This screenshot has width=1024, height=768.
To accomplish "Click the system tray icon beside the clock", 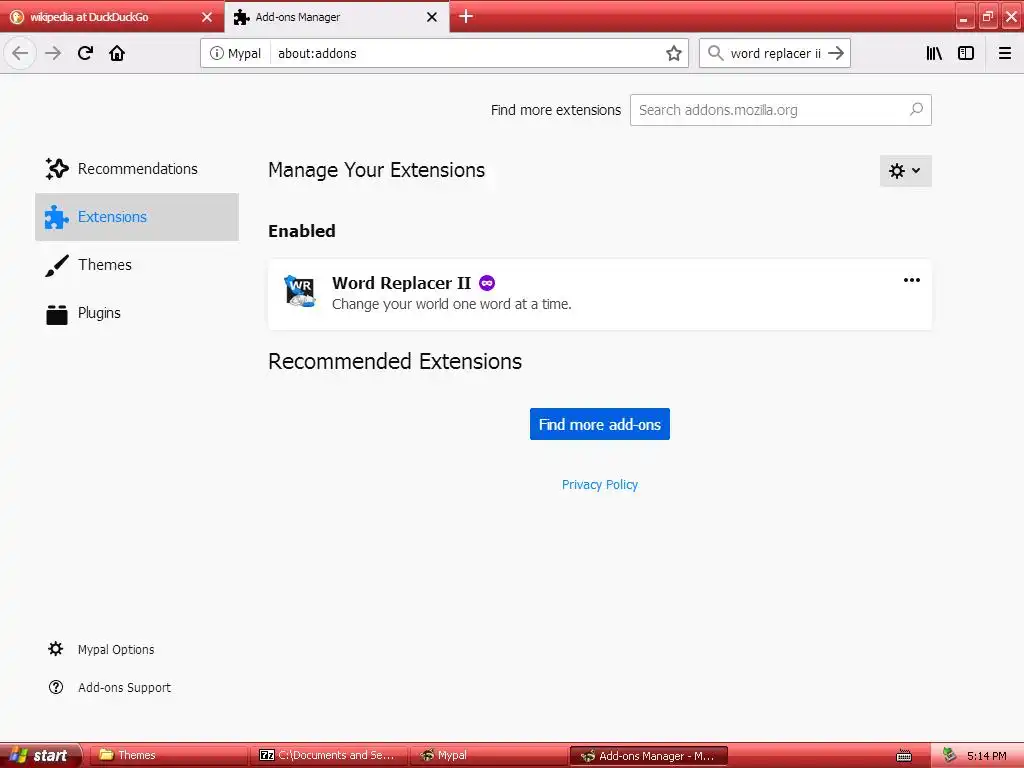I will tap(949, 756).
